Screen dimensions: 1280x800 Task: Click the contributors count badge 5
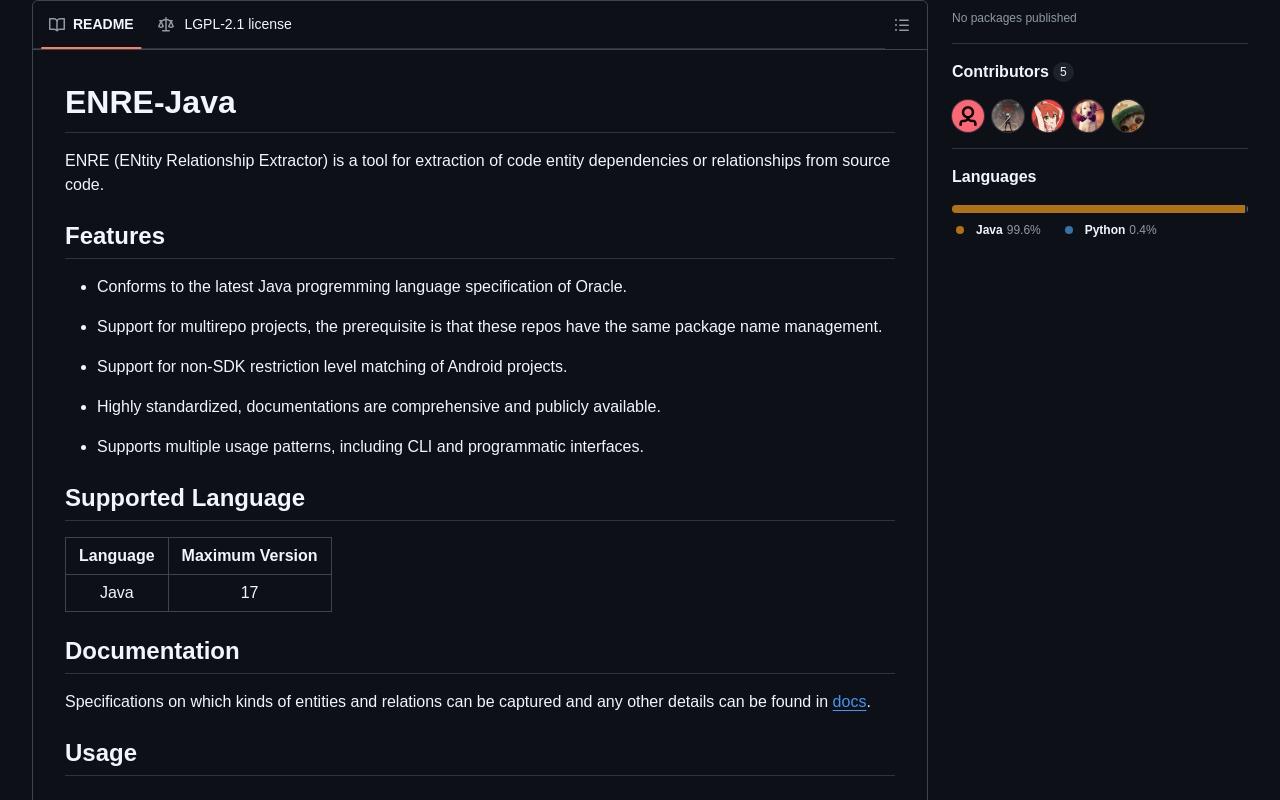click(1063, 72)
